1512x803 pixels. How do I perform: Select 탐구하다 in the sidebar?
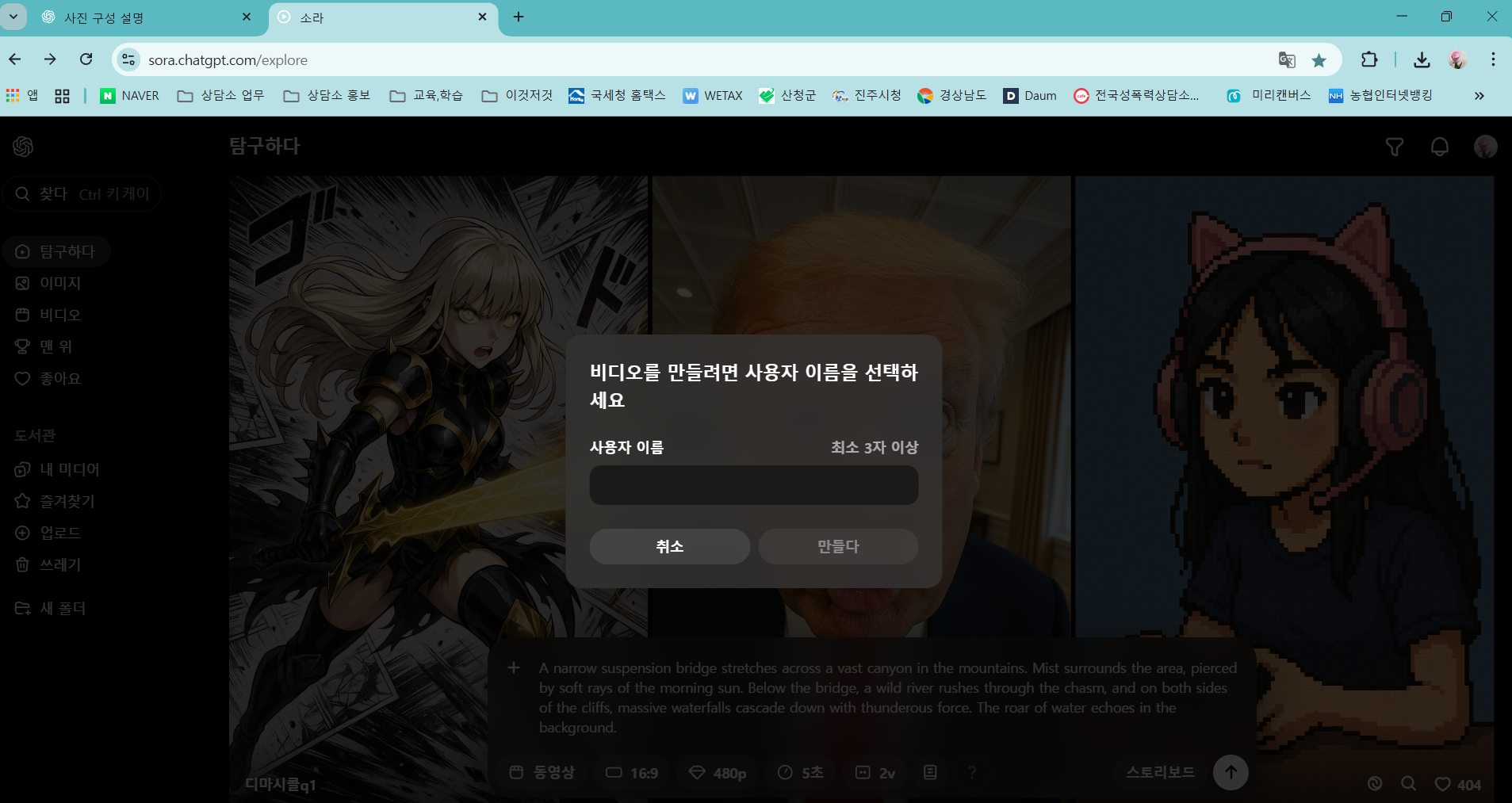click(x=56, y=251)
